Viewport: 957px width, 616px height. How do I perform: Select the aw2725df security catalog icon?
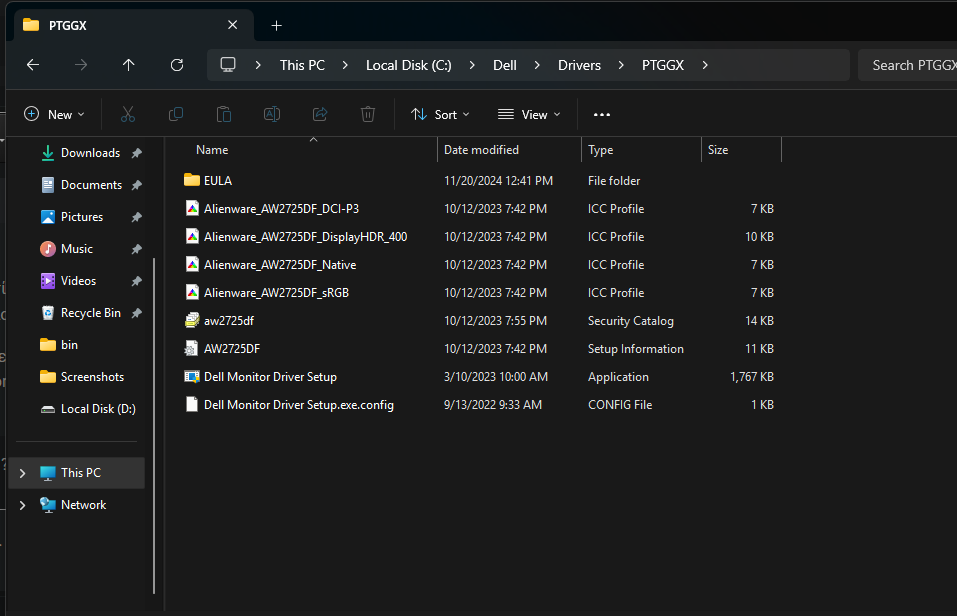192,321
